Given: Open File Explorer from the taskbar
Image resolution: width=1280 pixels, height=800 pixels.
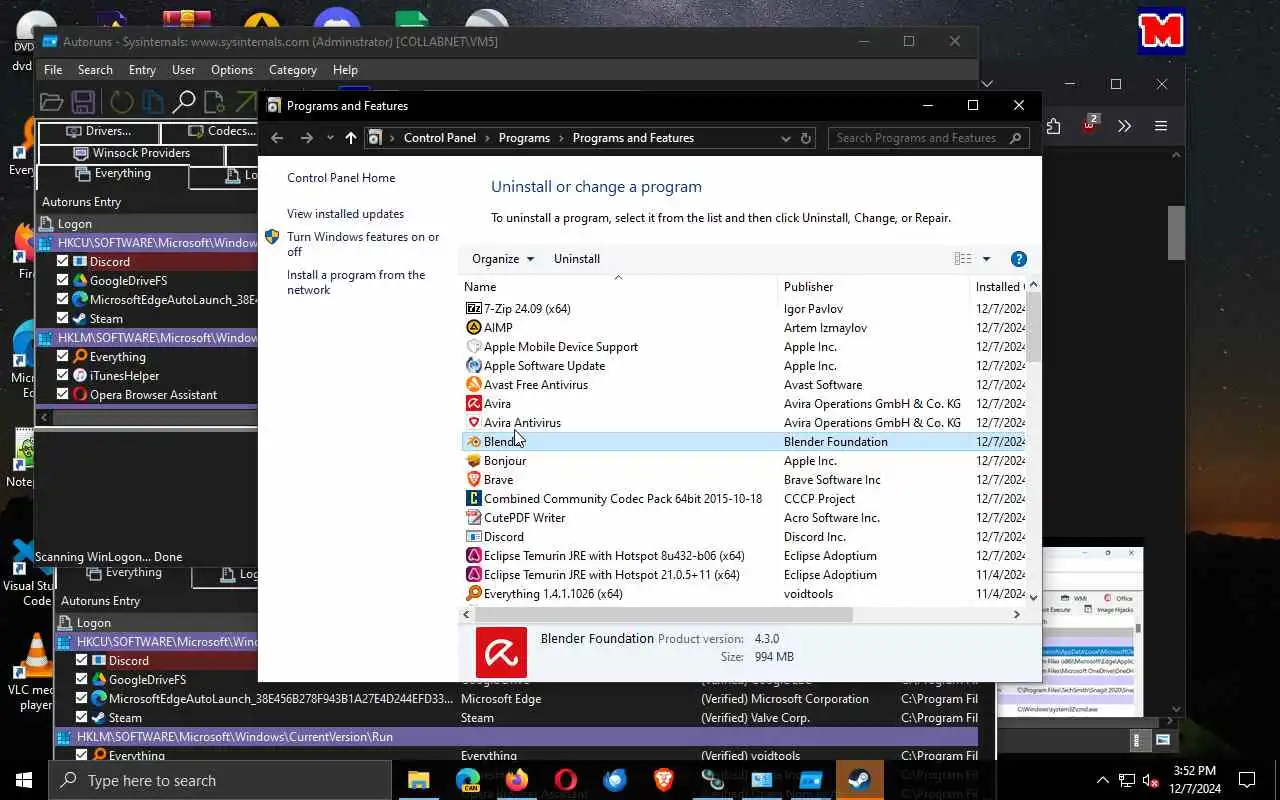Looking at the screenshot, I should click(418, 780).
